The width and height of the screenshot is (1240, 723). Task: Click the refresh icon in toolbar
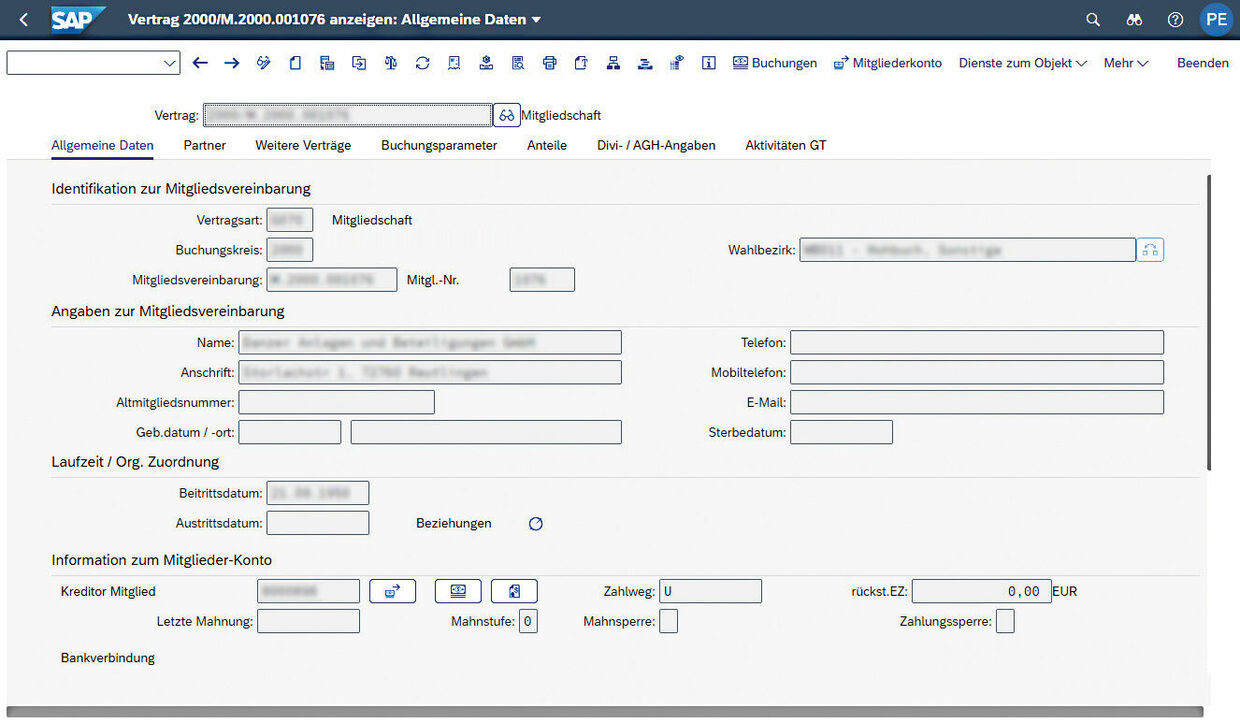click(422, 63)
